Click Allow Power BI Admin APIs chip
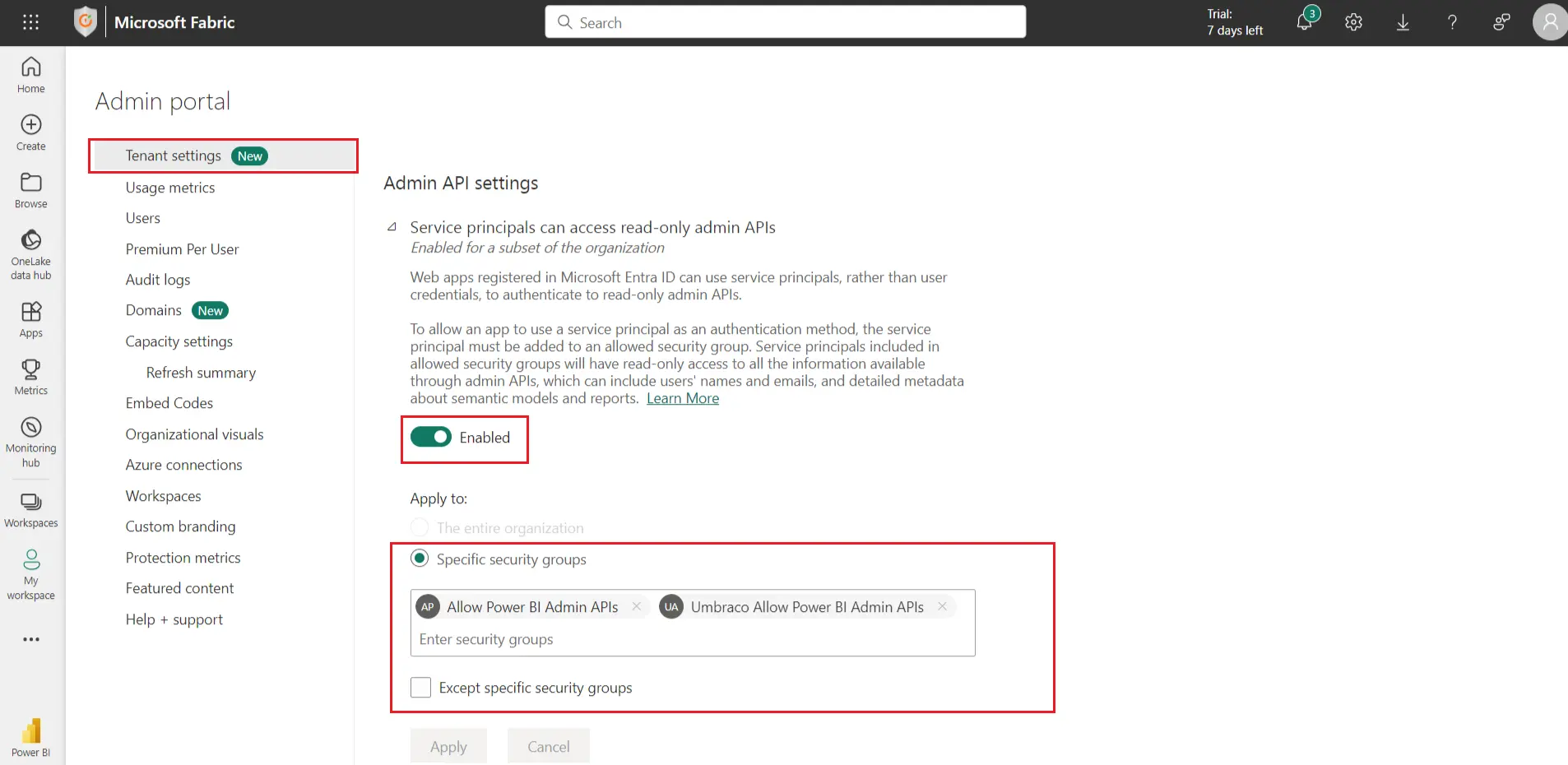 coord(532,606)
